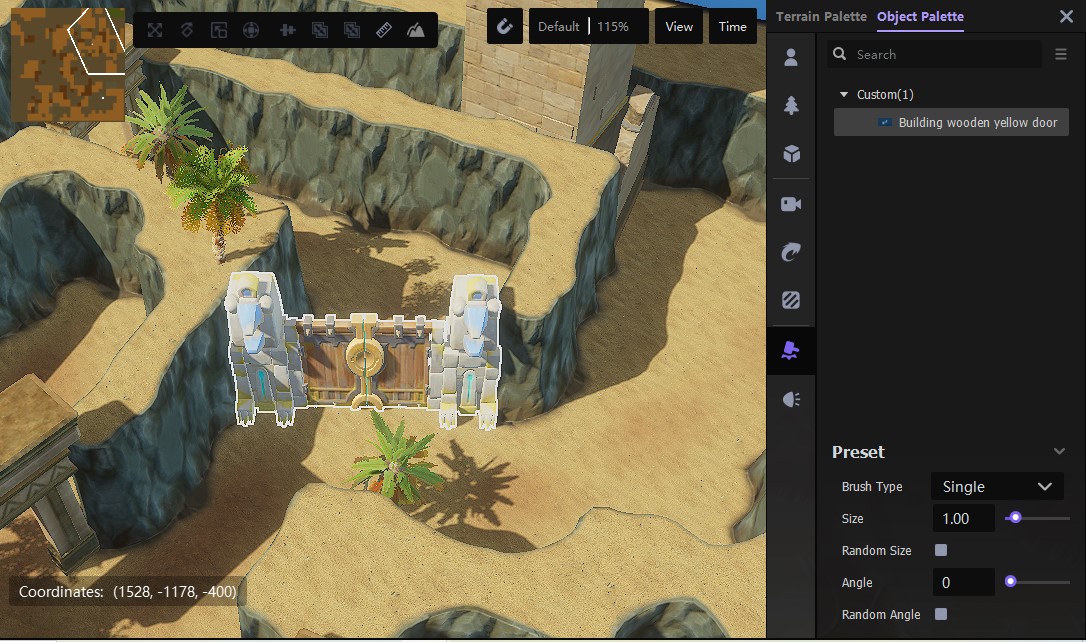Click the Angle value field
This screenshot has width=1086, height=642.
click(x=963, y=582)
